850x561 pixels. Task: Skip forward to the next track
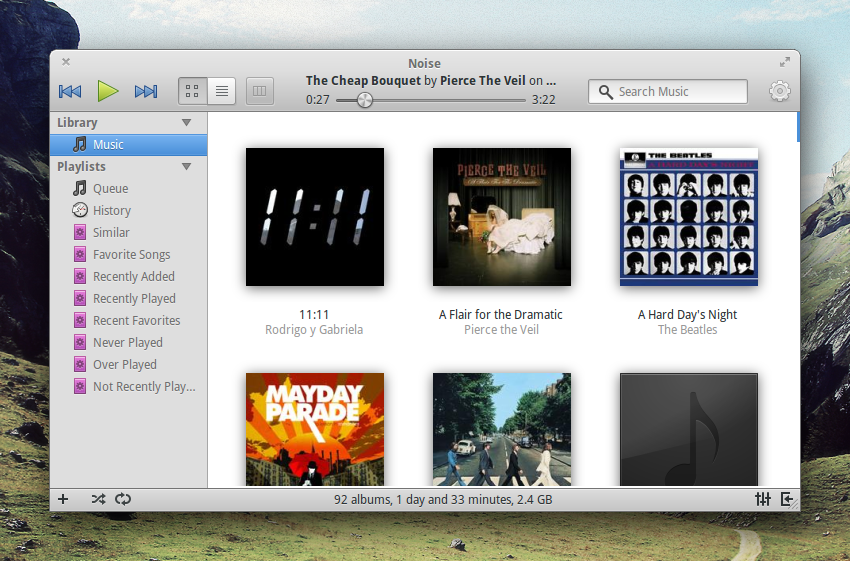[x=146, y=92]
